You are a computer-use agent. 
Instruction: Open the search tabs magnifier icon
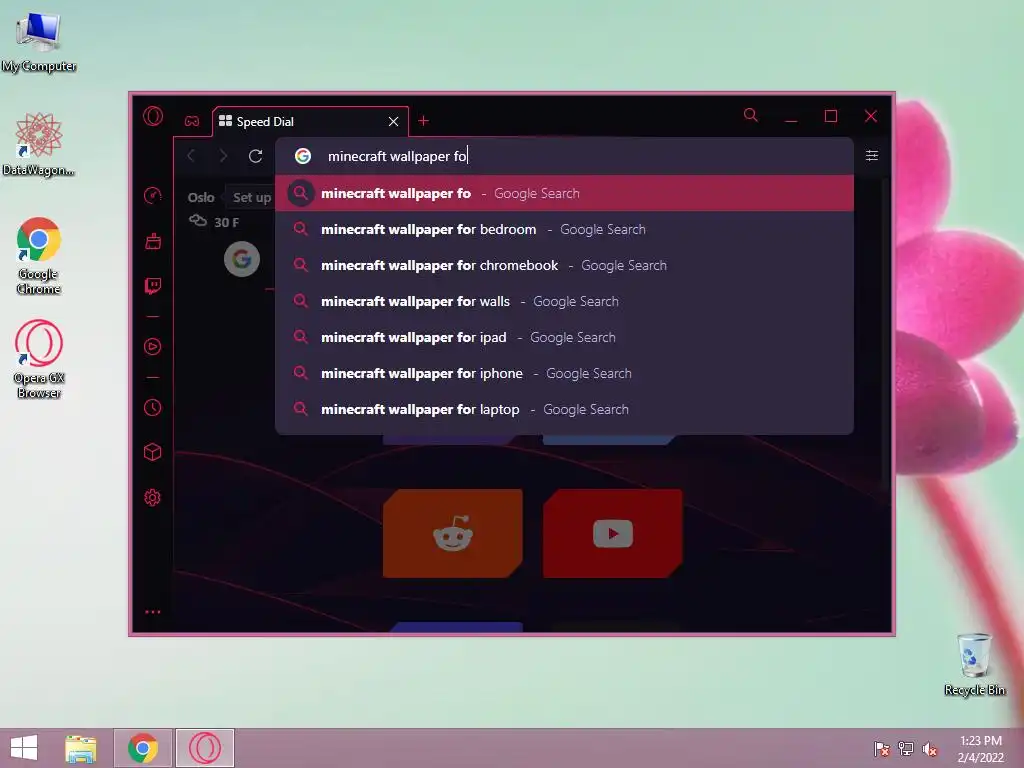[x=751, y=116]
